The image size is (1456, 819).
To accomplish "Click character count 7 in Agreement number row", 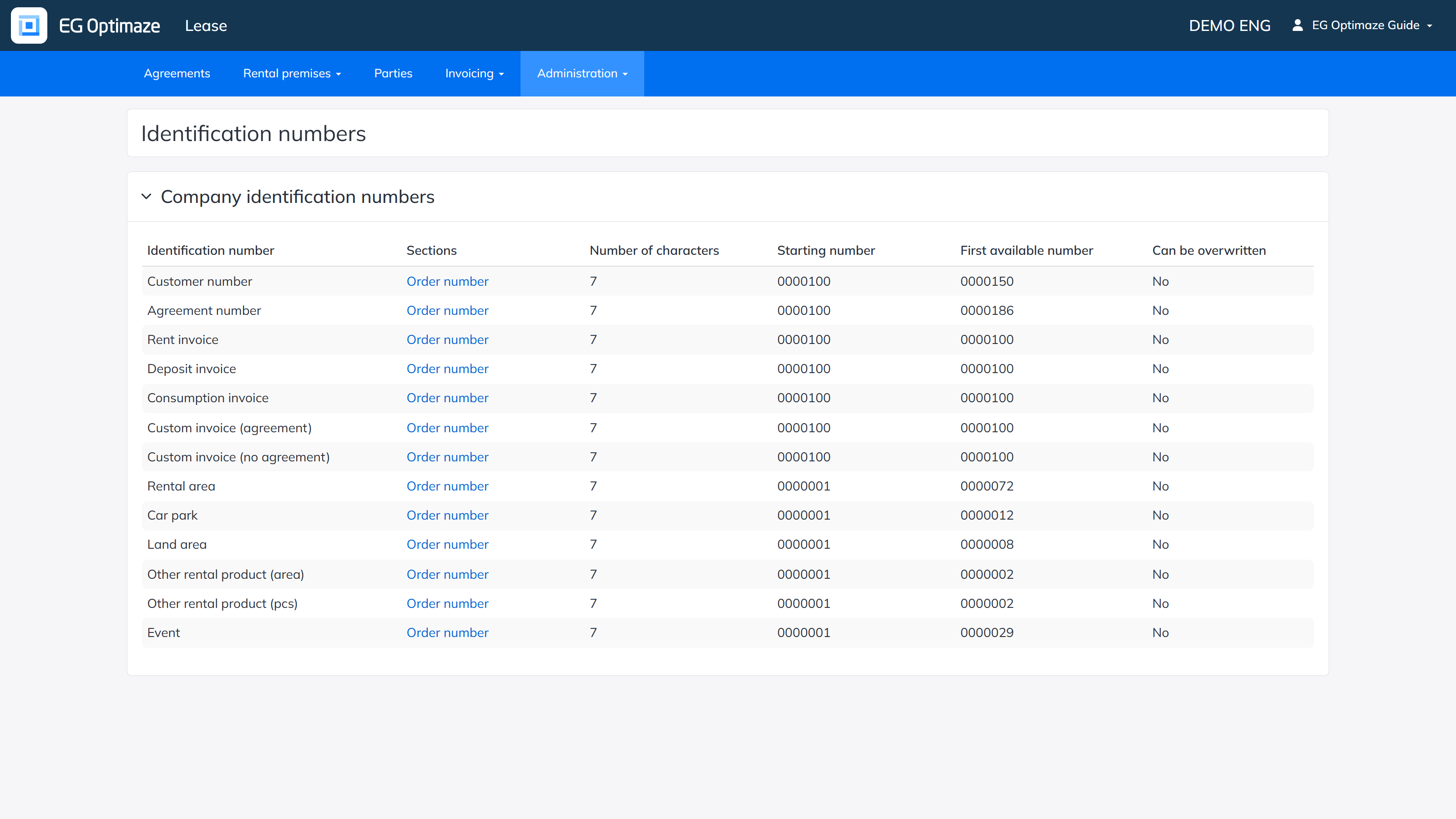I will tap(593, 310).
